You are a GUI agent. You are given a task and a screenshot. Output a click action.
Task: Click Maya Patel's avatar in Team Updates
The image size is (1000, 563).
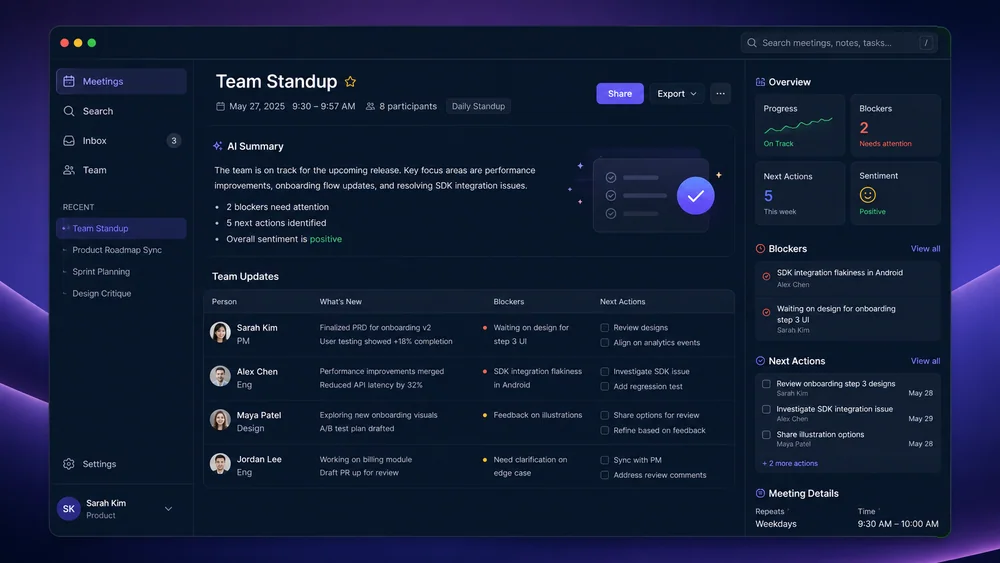[220, 420]
